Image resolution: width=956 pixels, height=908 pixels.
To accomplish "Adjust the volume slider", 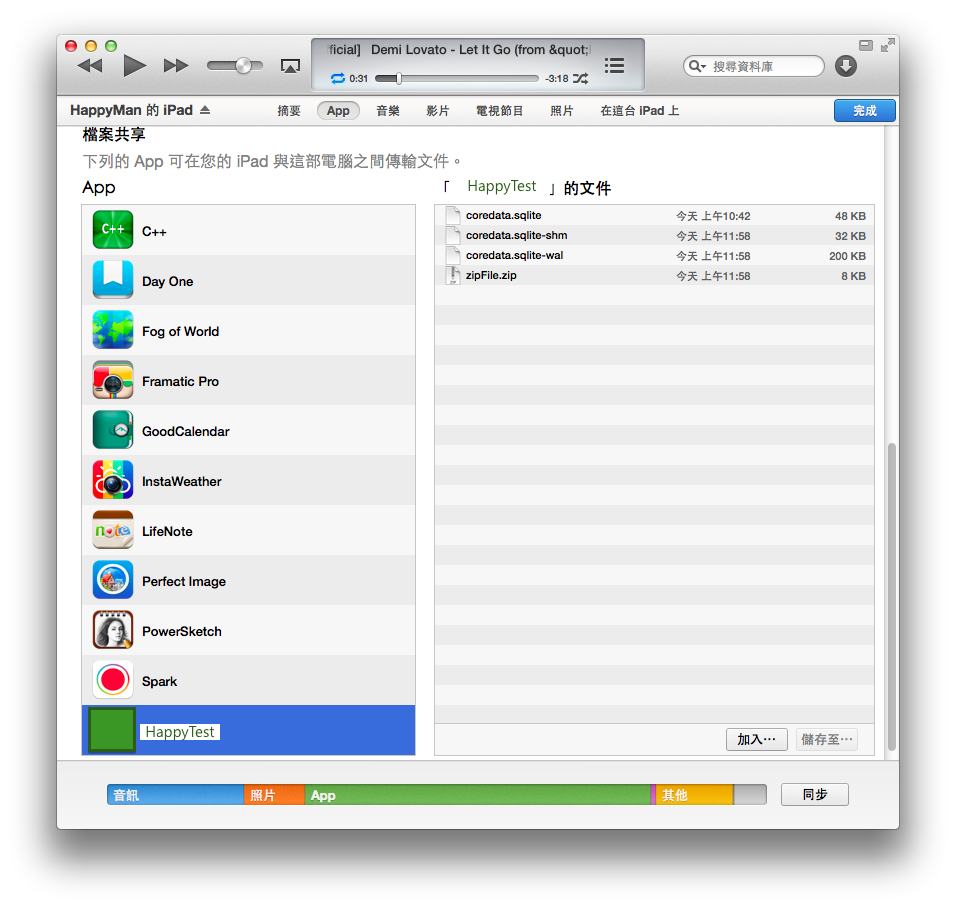I will click(243, 66).
